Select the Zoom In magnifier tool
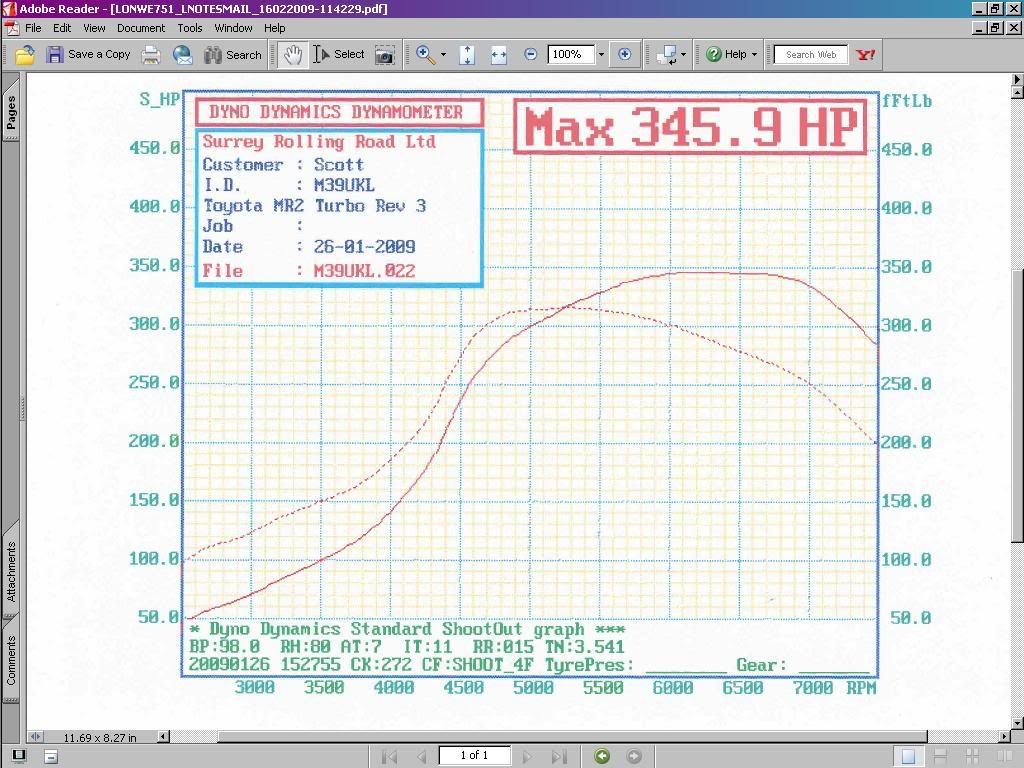The image size is (1024, 768). (426, 55)
